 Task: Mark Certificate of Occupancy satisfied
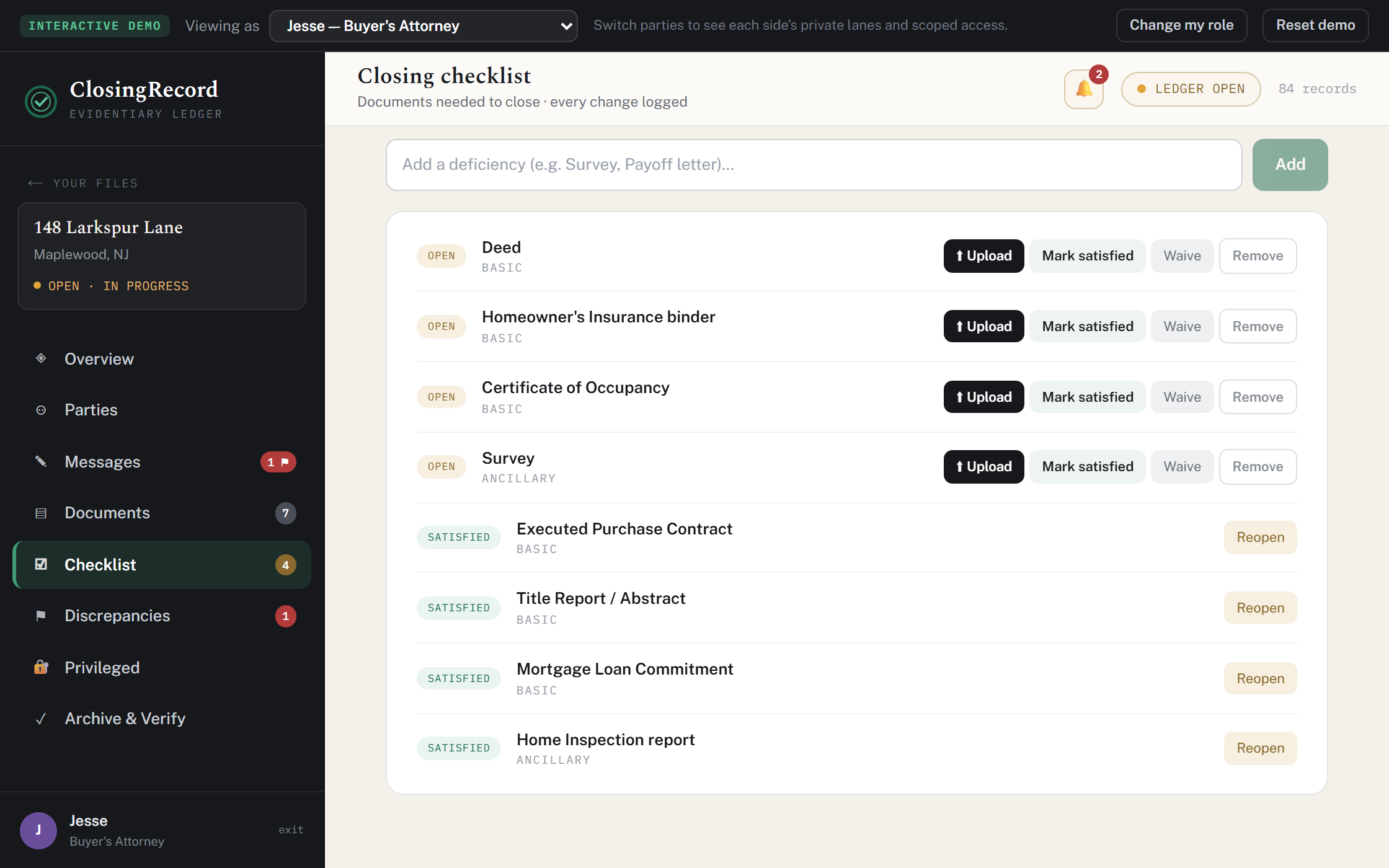tap(1088, 397)
